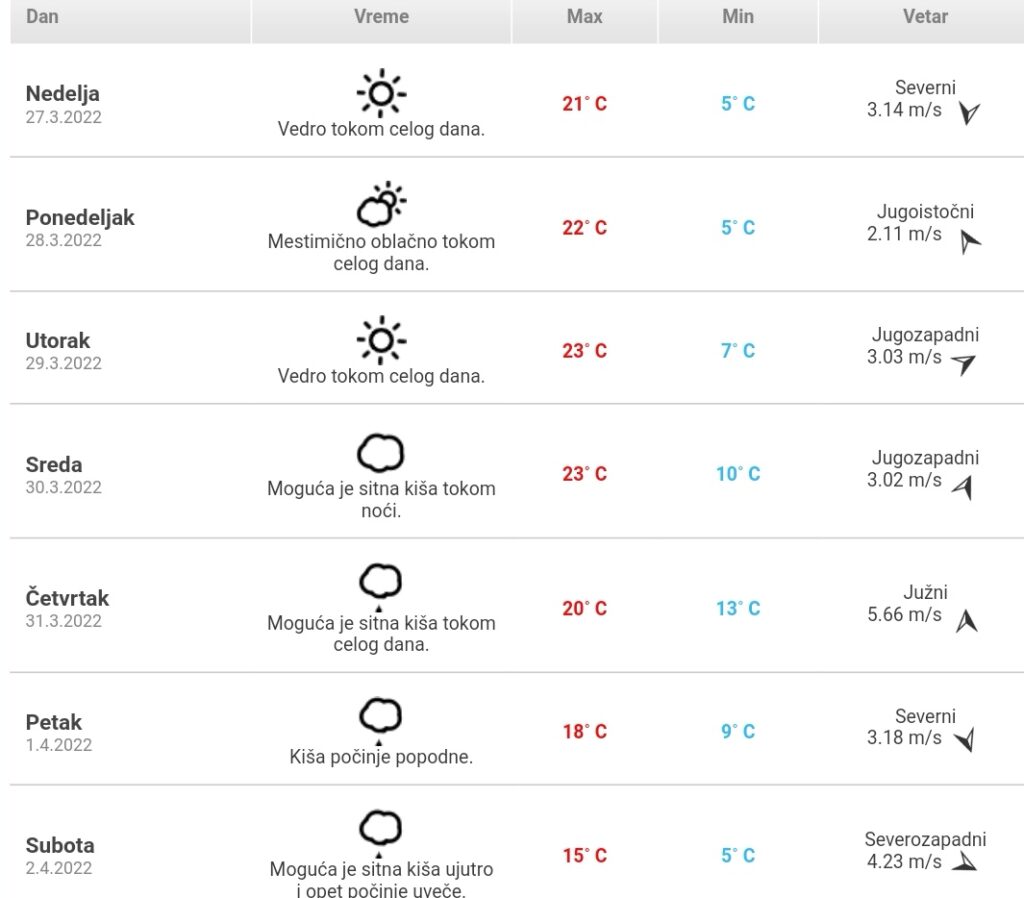1024x898 pixels.
Task: Click the wind arrow for Severni 3.14 m/s
Action: click(969, 113)
